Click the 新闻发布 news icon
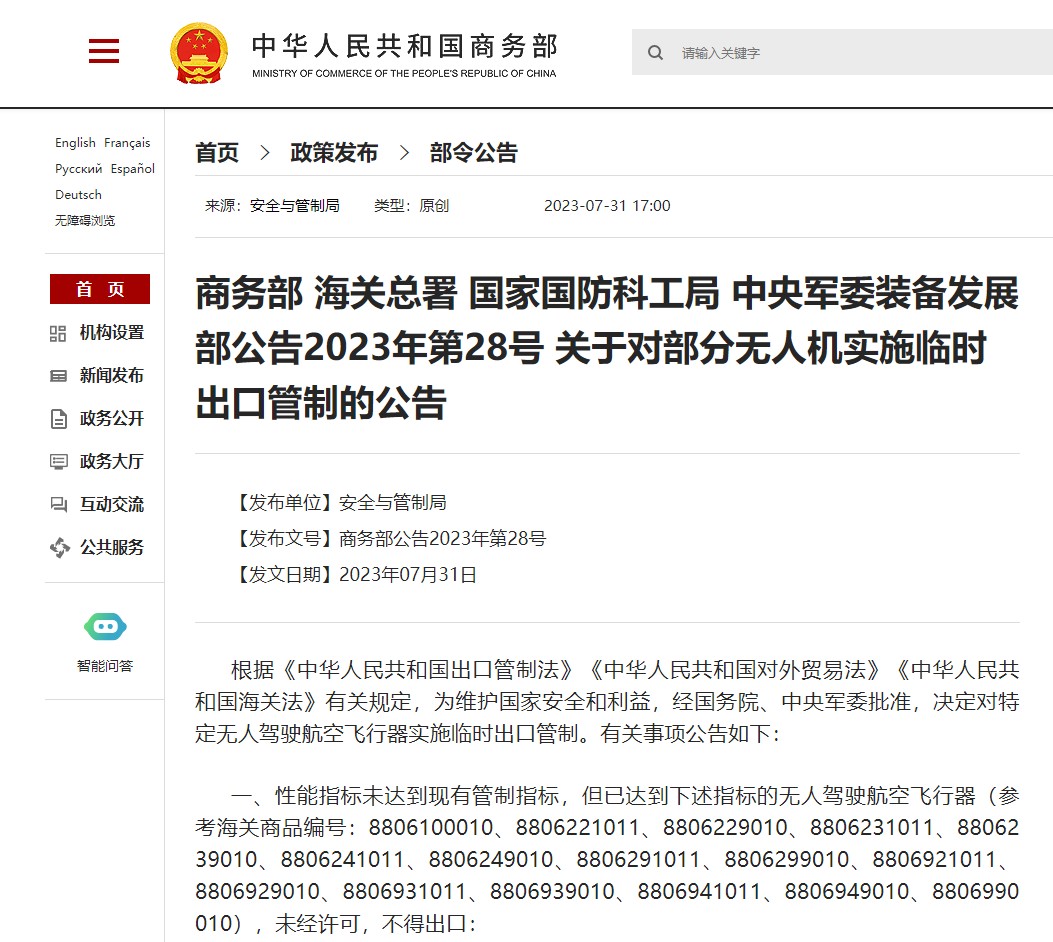The height and width of the screenshot is (942, 1053). click(x=58, y=376)
